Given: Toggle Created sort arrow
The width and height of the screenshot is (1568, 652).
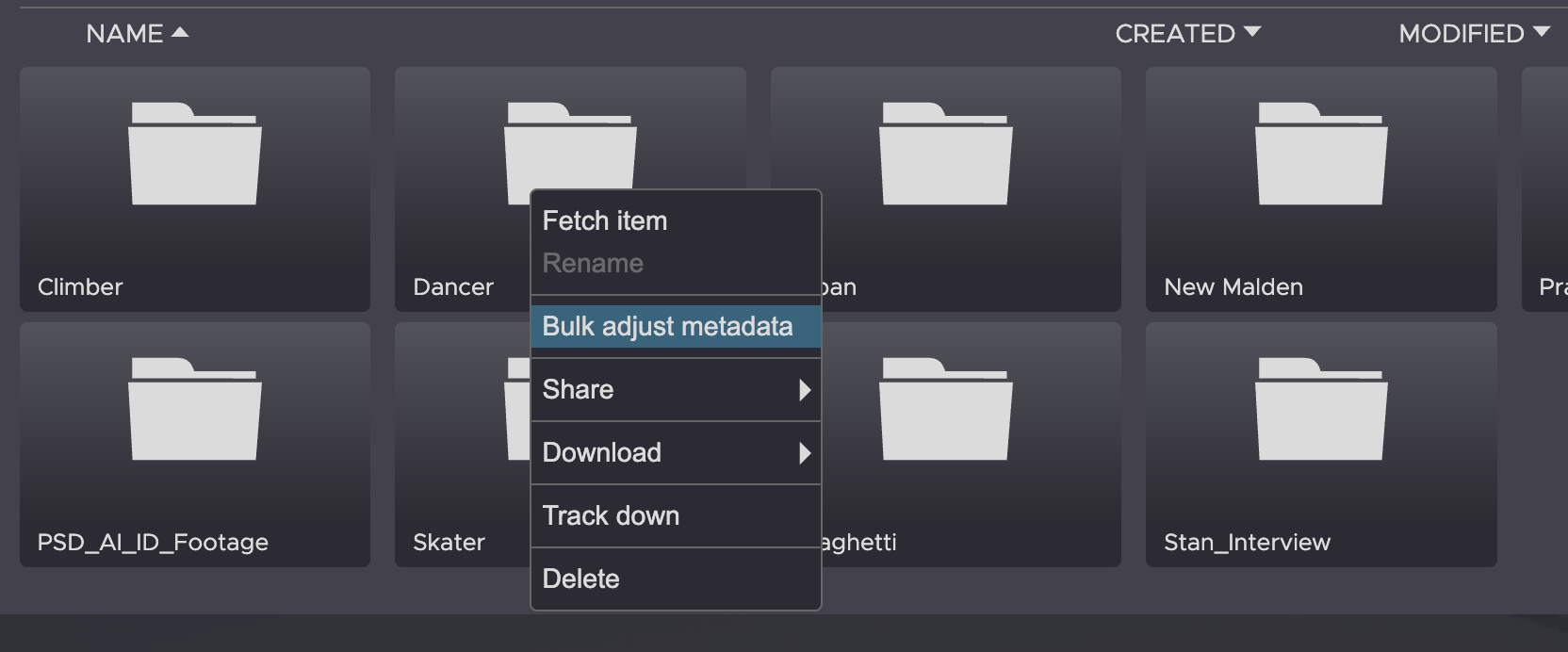Looking at the screenshot, I should 1252,32.
